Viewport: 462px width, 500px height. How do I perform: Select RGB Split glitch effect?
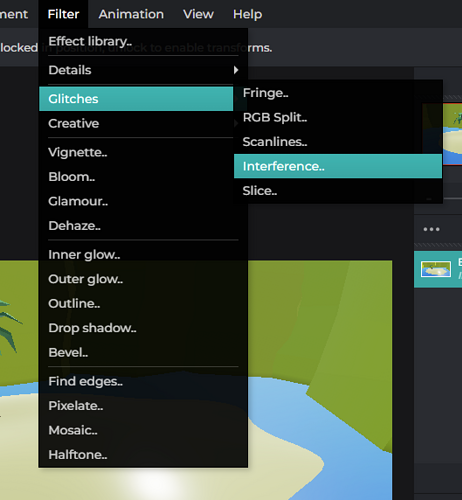[x=338, y=117]
